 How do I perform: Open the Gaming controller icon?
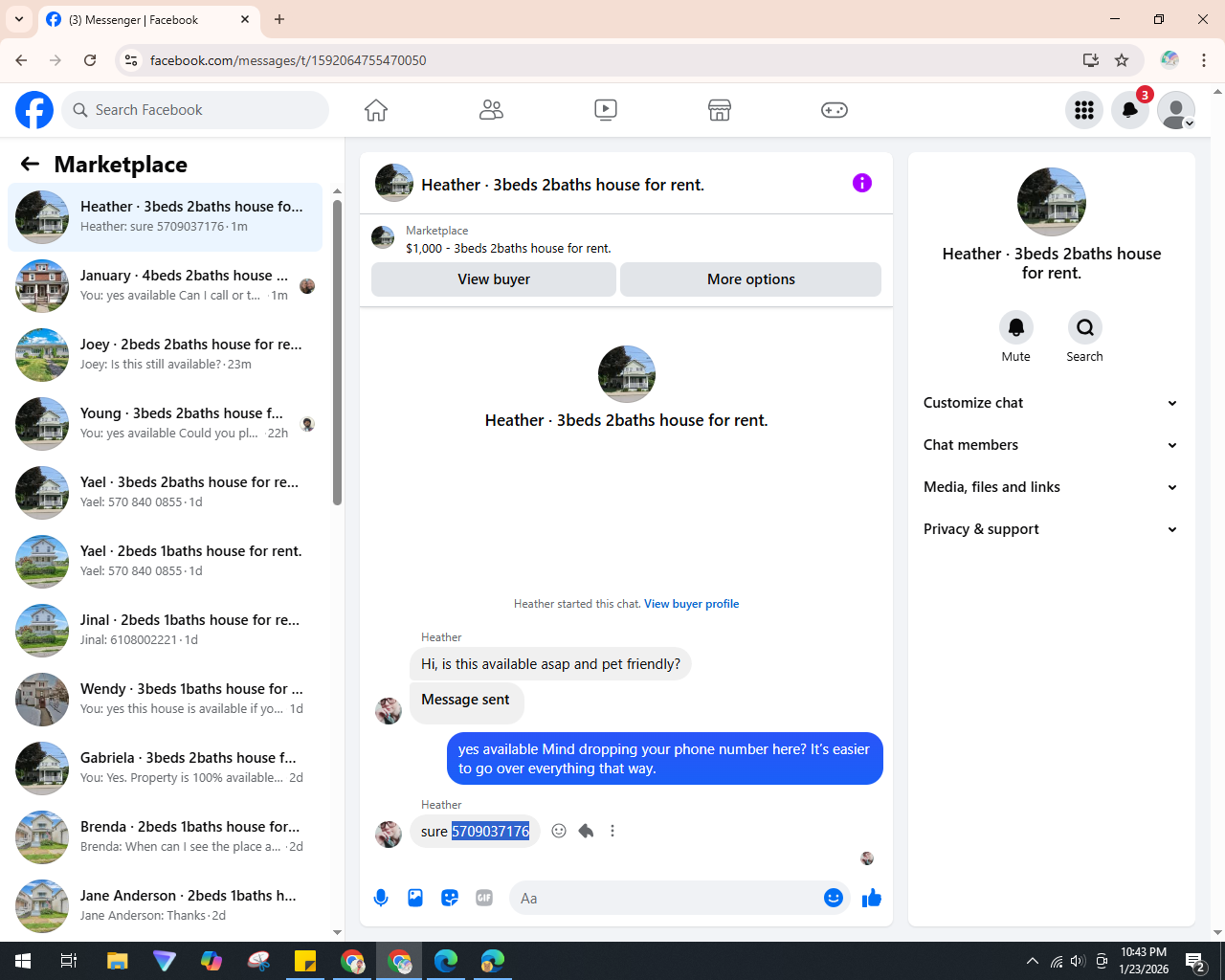click(835, 110)
